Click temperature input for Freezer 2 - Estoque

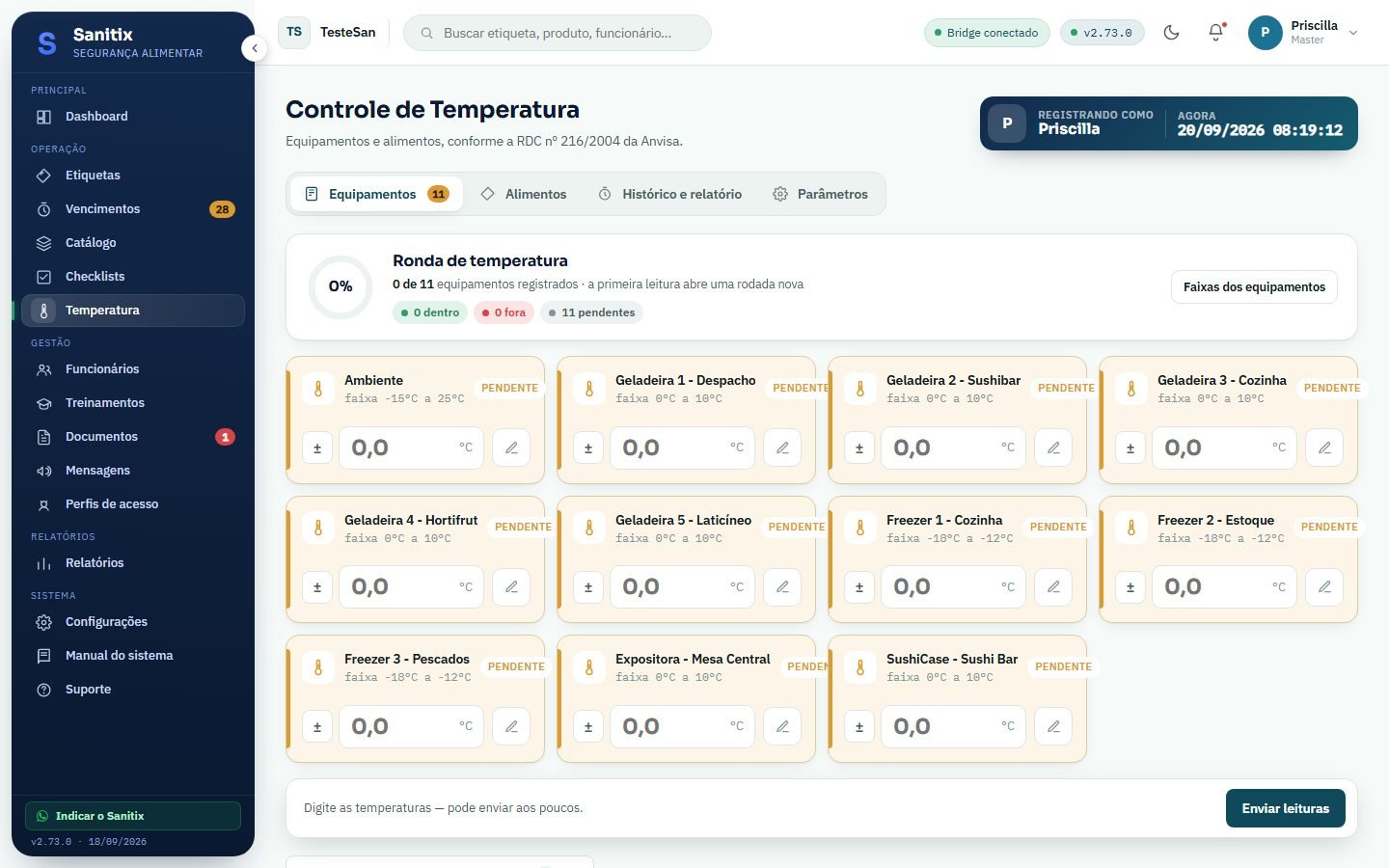tap(1224, 586)
